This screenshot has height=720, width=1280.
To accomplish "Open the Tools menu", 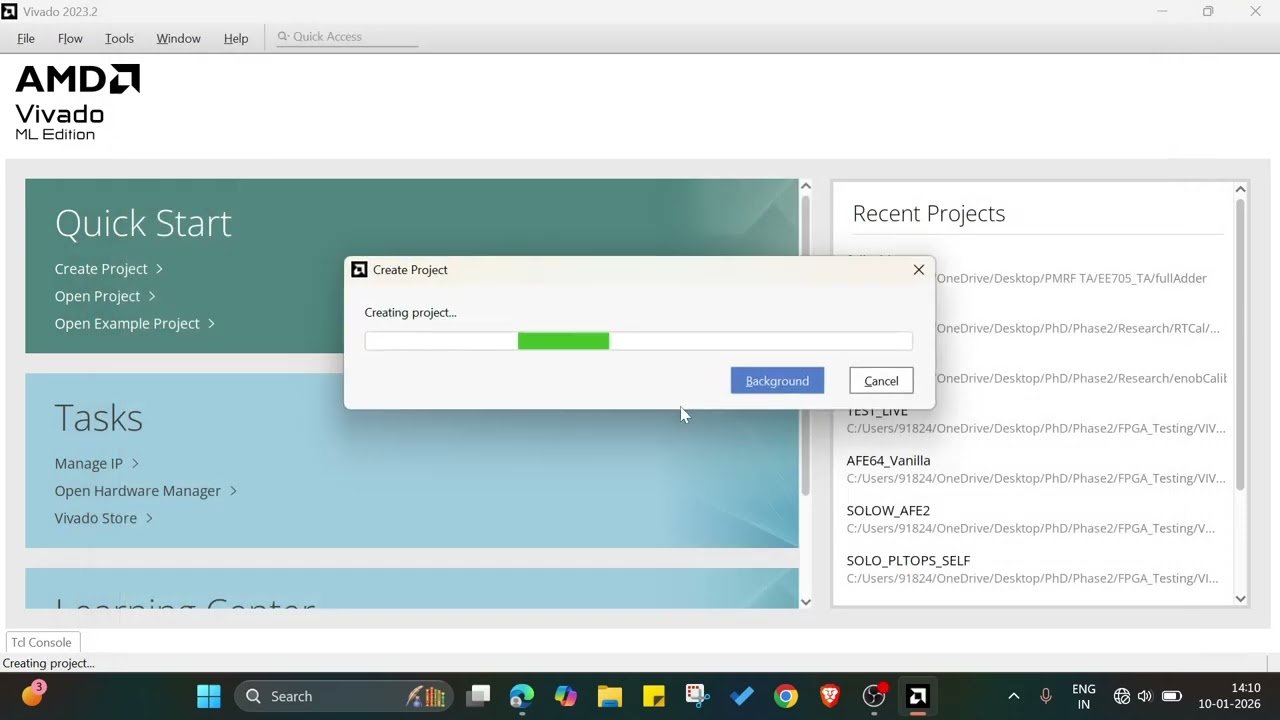I will [x=119, y=38].
